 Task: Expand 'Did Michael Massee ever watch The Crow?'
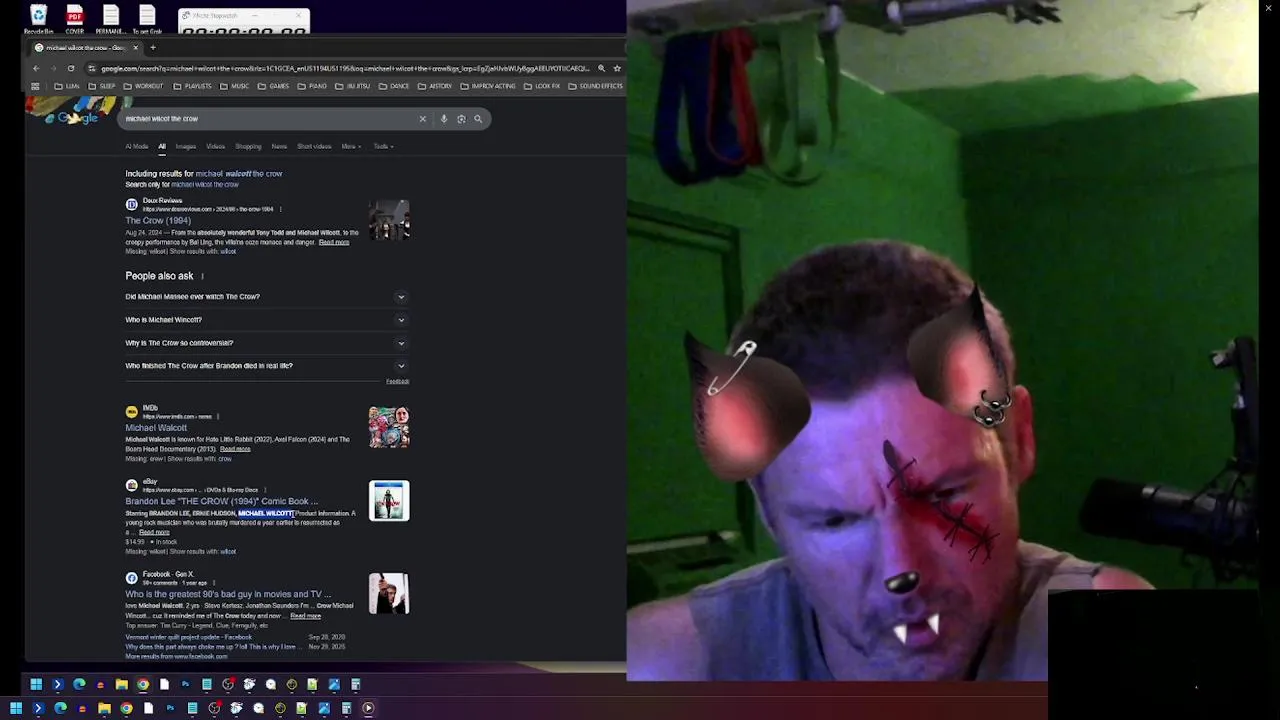[x=265, y=297]
